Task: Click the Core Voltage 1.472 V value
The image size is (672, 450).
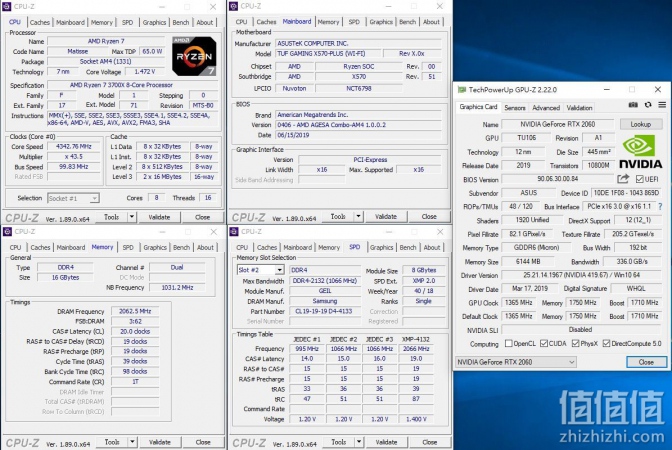Action: pyautogui.click(x=144, y=72)
